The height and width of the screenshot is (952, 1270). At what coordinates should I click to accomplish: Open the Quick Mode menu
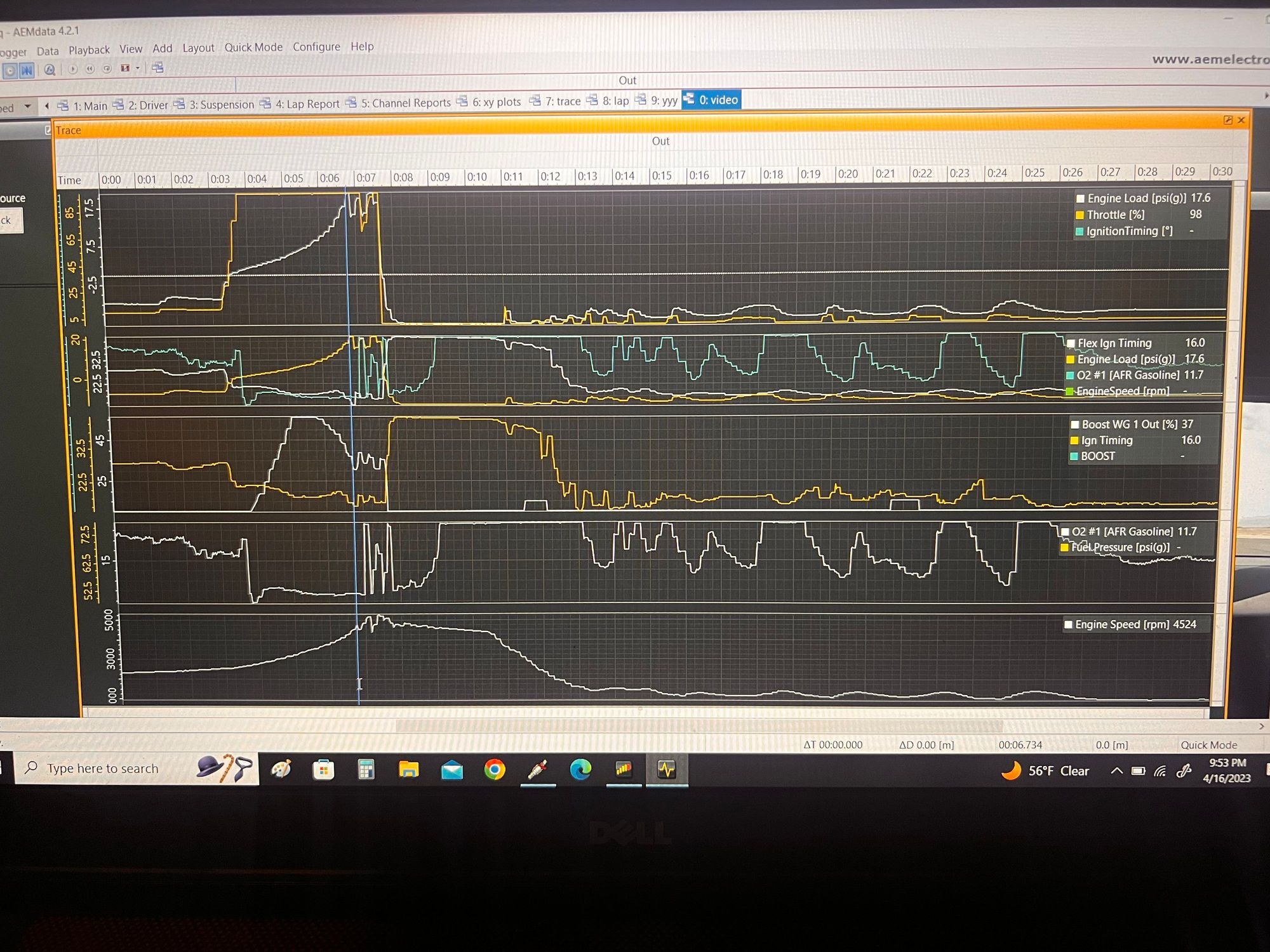click(x=253, y=47)
